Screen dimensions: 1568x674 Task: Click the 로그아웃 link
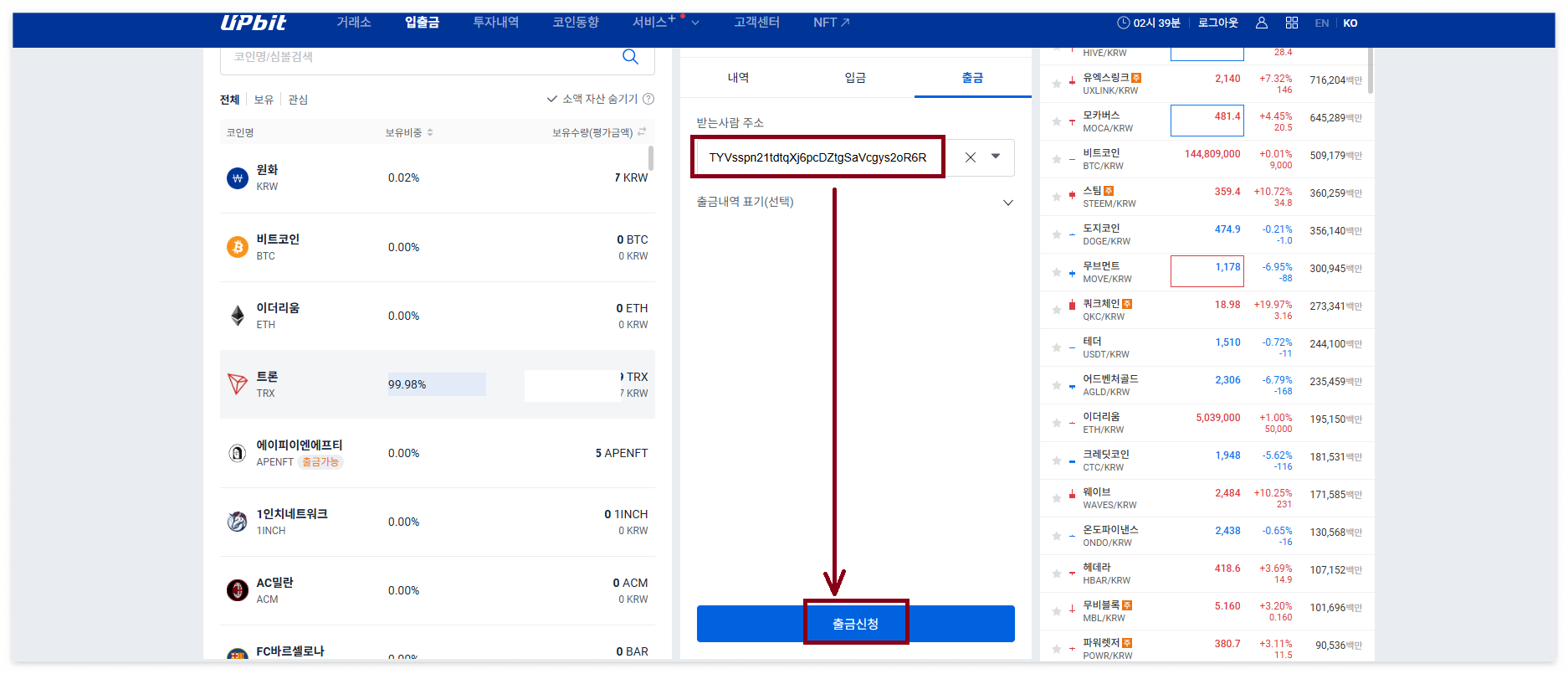pyautogui.click(x=1217, y=23)
